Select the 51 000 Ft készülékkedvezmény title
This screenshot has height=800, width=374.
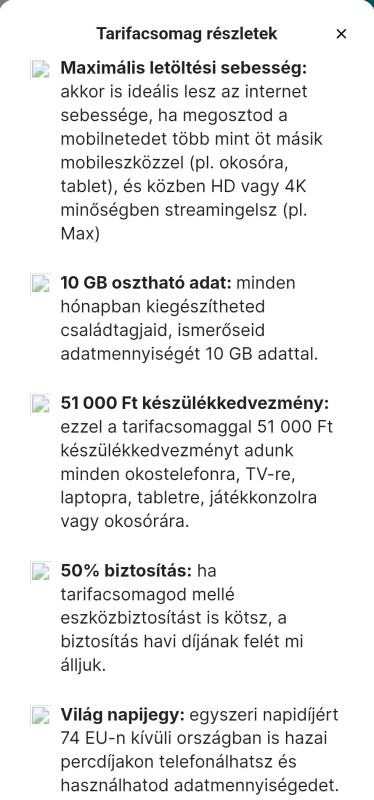point(195,403)
